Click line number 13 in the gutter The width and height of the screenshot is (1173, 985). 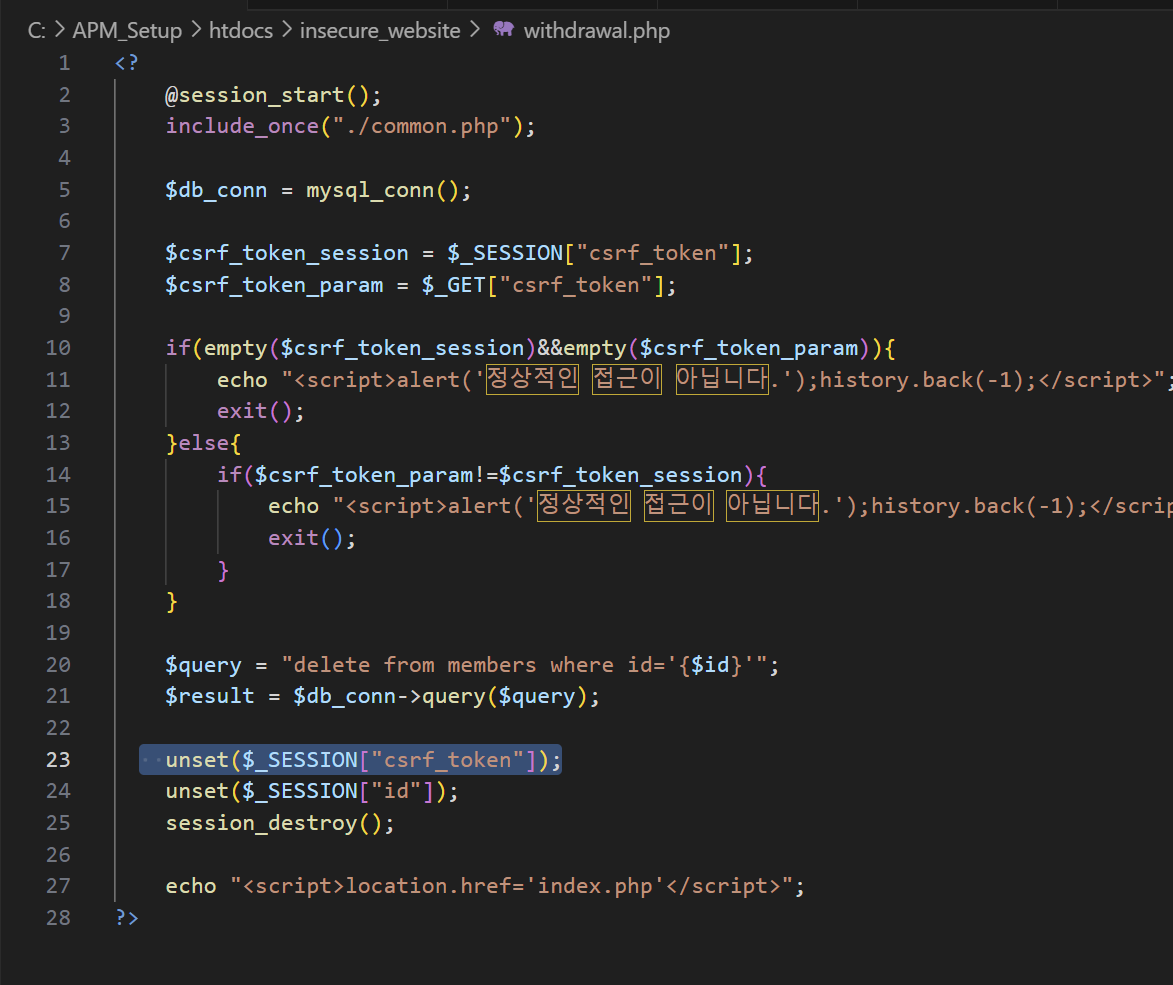coord(58,443)
